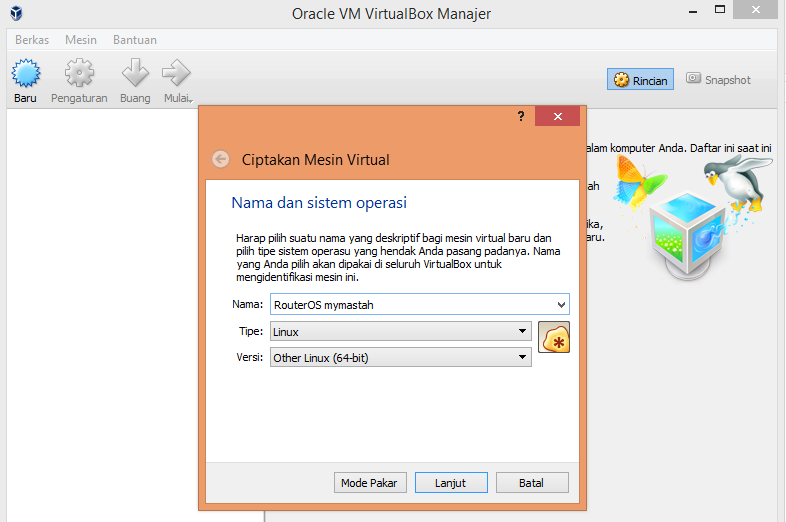Open Pengaturan settings gear icon
Screen dimensions: 786x522
(79, 73)
